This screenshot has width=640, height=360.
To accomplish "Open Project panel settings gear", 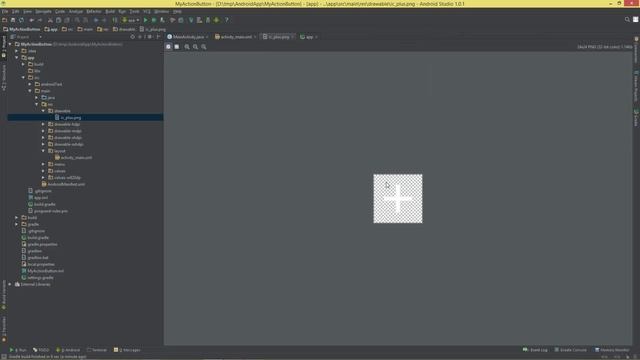I will [150, 37].
